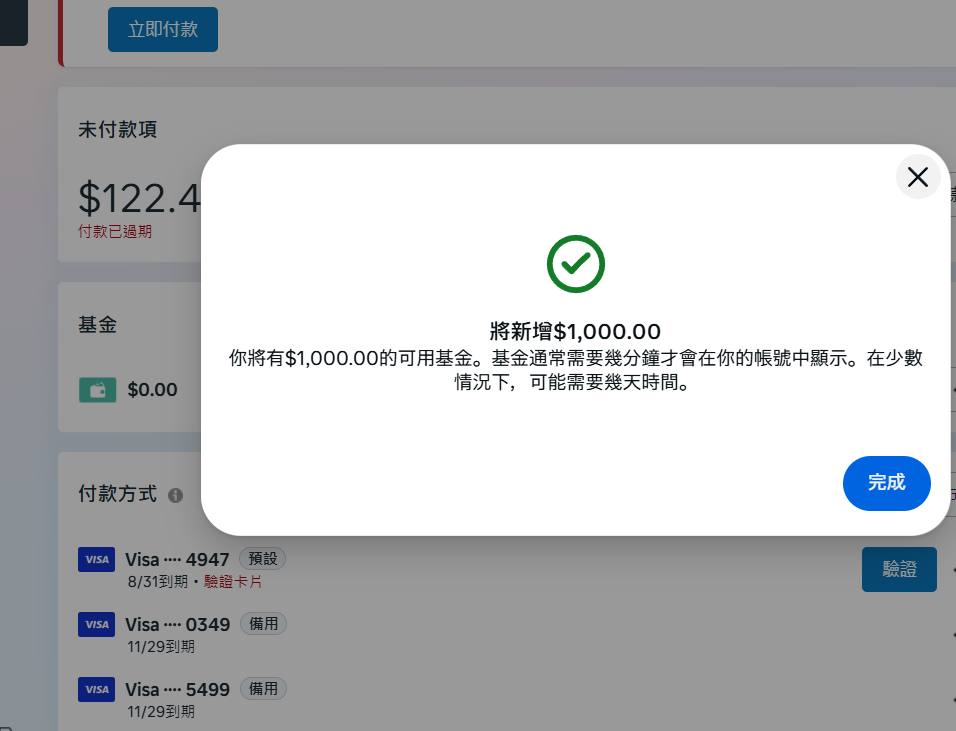
Task: Click the 備用 badge next to Visa 0349
Action: pos(263,624)
